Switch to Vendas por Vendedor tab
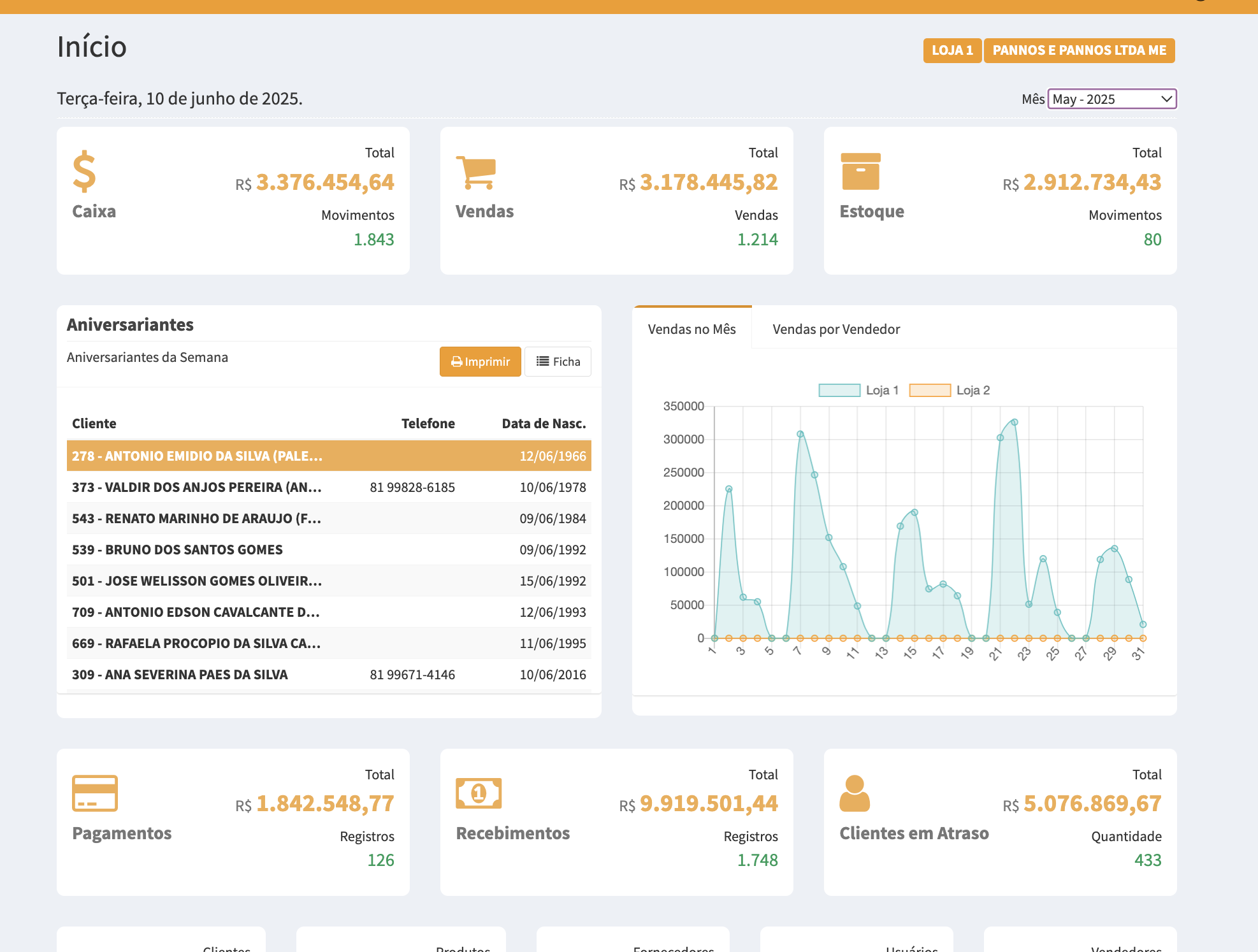 click(836, 329)
